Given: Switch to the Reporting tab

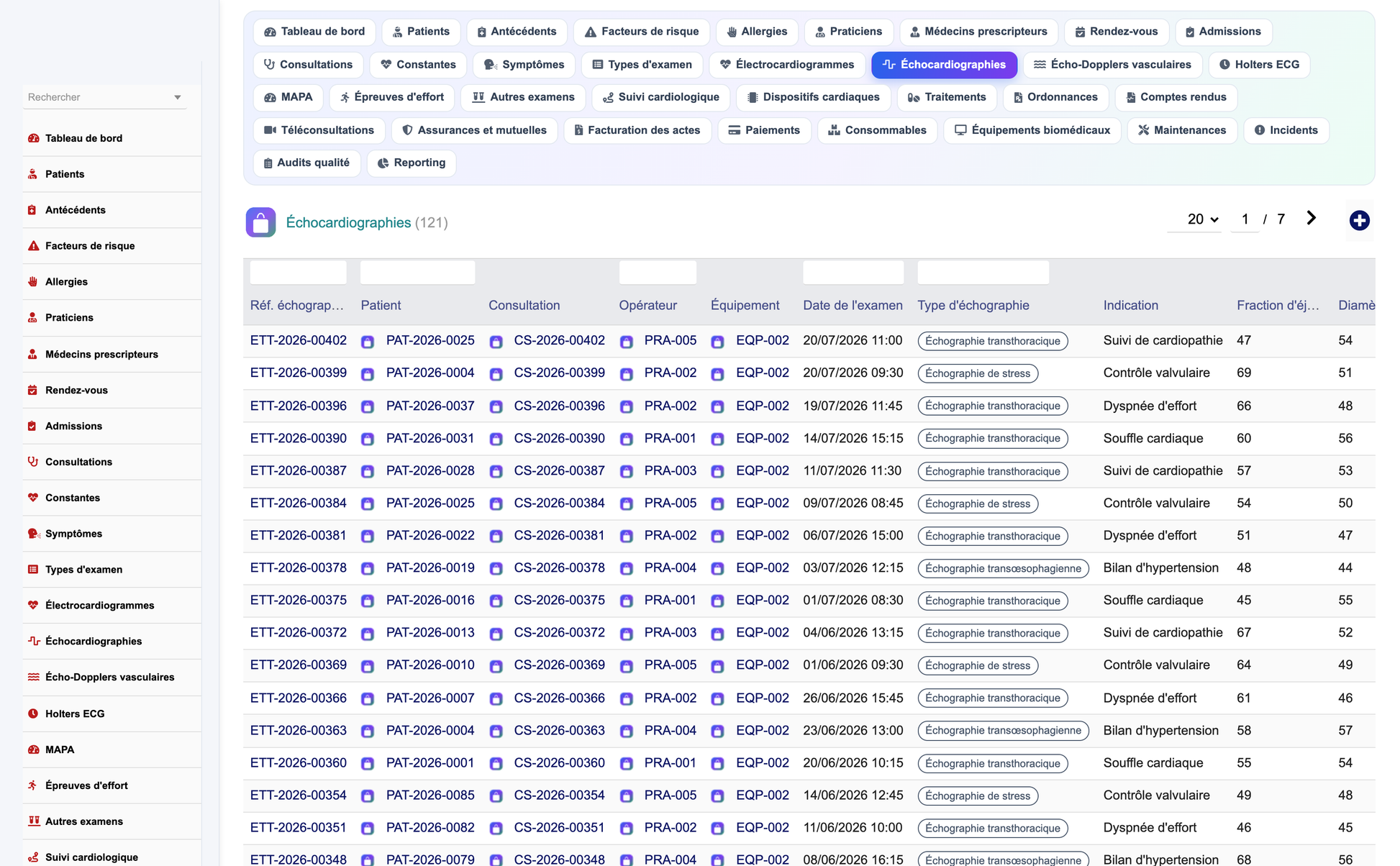Looking at the screenshot, I should point(412,163).
